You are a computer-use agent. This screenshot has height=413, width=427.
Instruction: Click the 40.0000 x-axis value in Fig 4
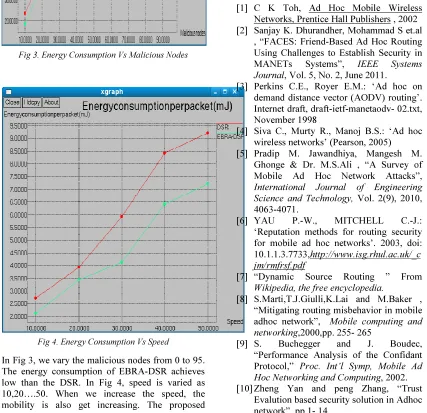tap(165, 328)
